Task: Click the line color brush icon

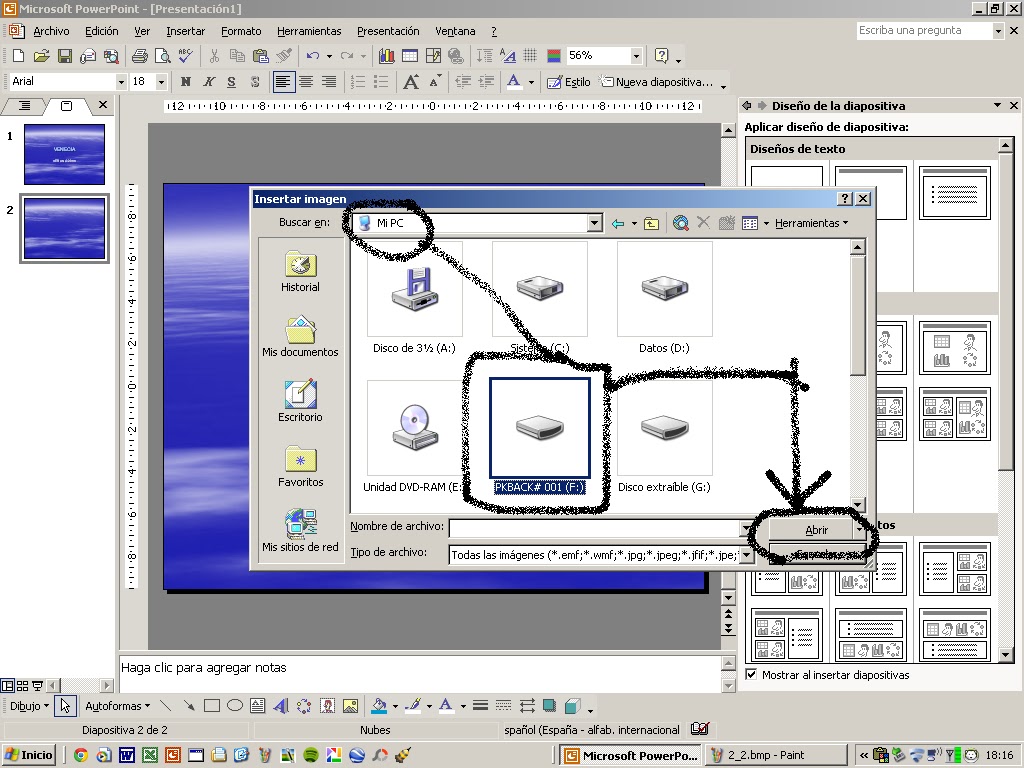Action: point(412,705)
